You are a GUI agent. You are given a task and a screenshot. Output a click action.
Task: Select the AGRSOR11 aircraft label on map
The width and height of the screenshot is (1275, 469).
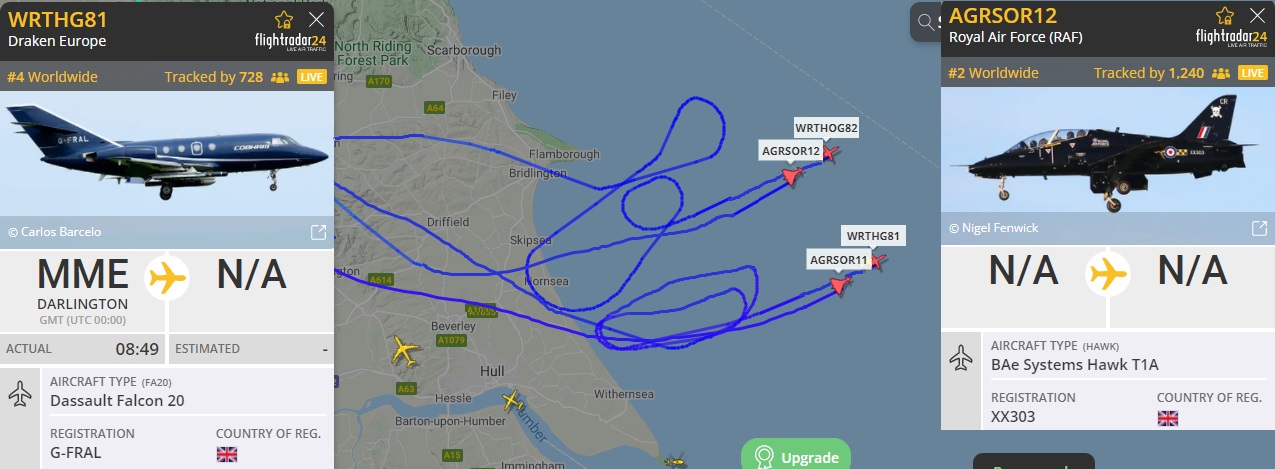(x=838, y=259)
